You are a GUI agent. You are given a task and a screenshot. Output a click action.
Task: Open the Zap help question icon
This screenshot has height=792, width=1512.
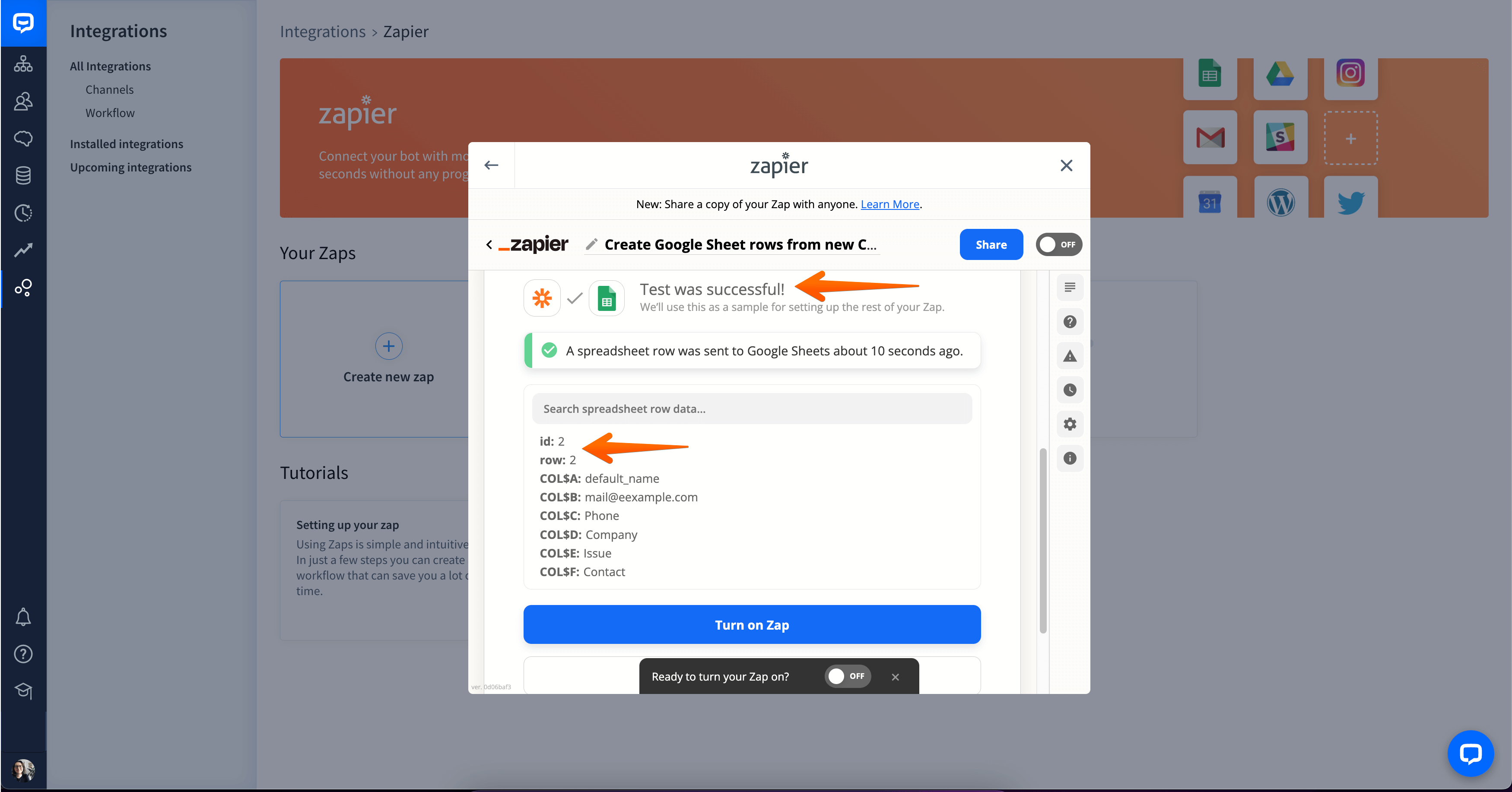[x=1070, y=321]
